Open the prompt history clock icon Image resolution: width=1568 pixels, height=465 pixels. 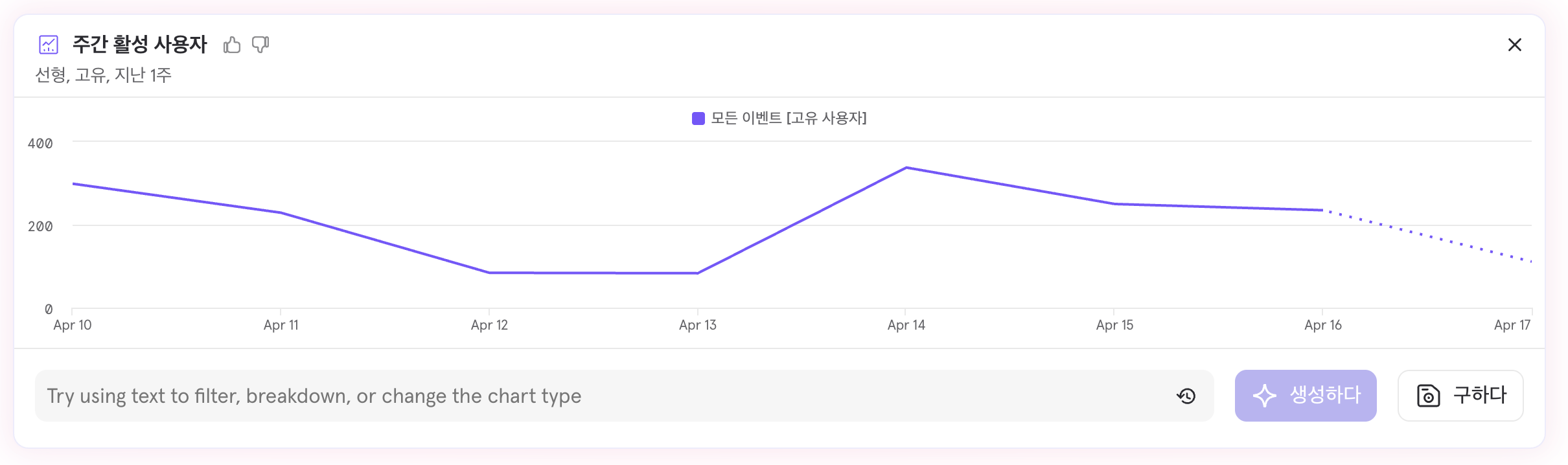pyautogui.click(x=1186, y=396)
